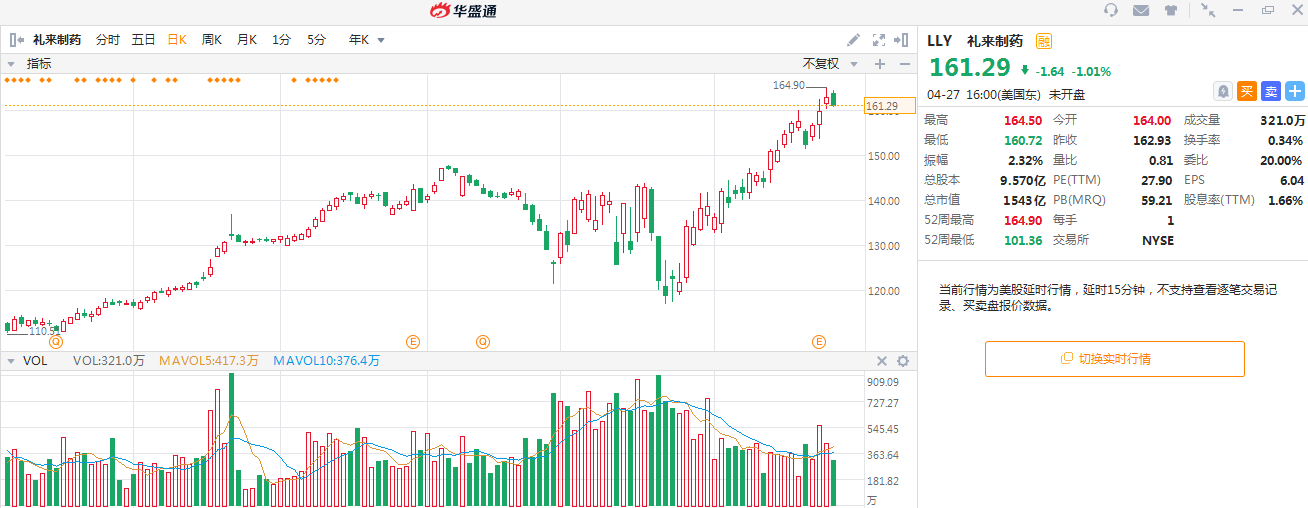Open the 年K period dropdown
This screenshot has width=1308, height=508.
[366, 40]
